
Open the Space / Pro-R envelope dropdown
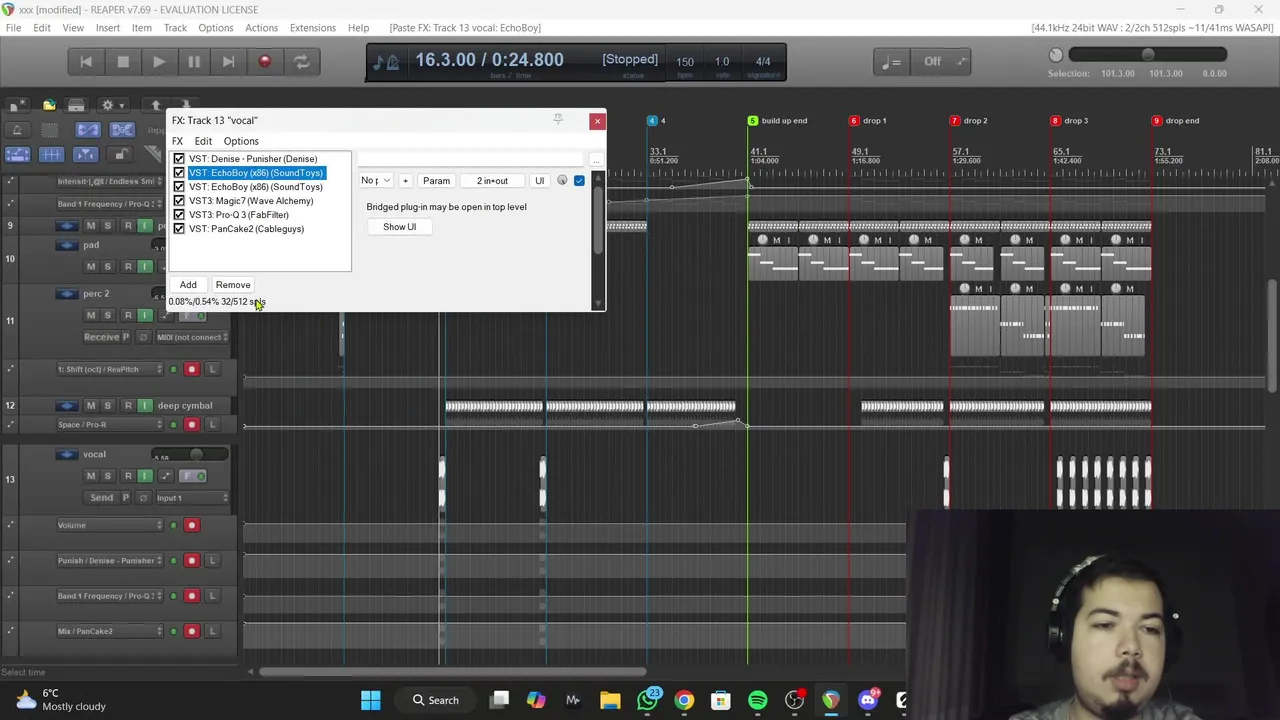[109, 425]
